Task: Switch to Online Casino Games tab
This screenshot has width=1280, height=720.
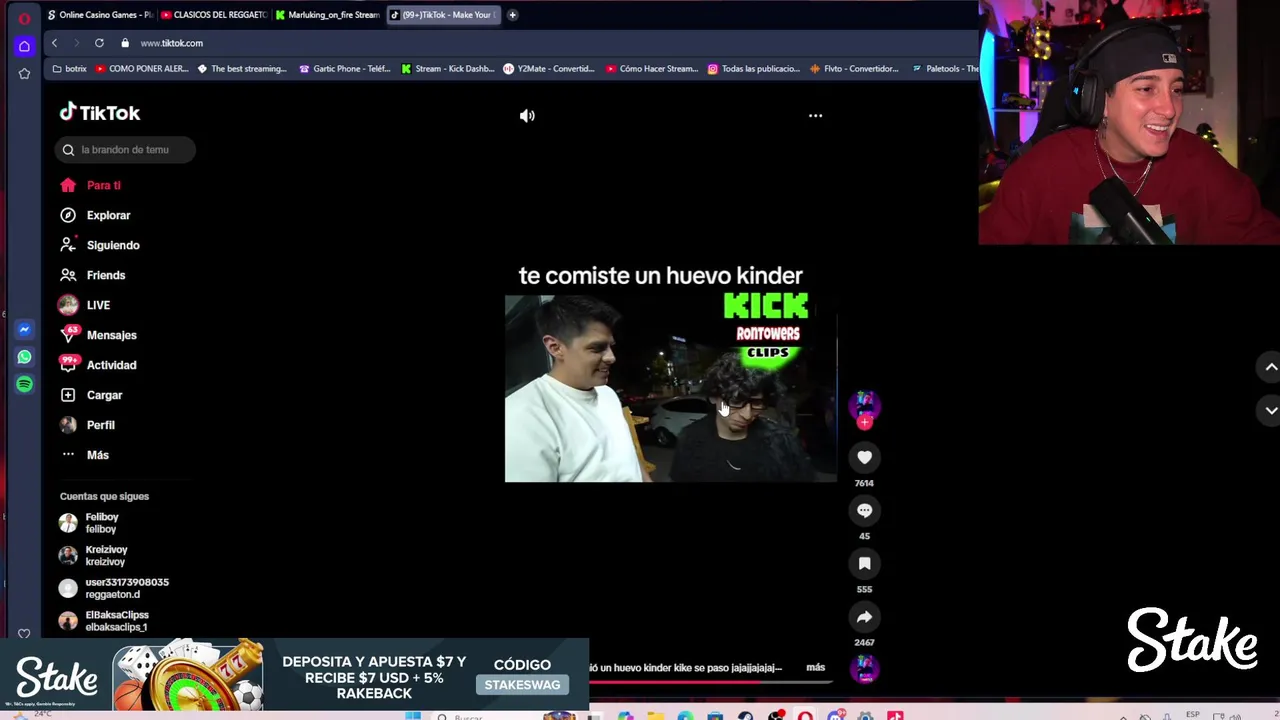Action: tap(99, 15)
